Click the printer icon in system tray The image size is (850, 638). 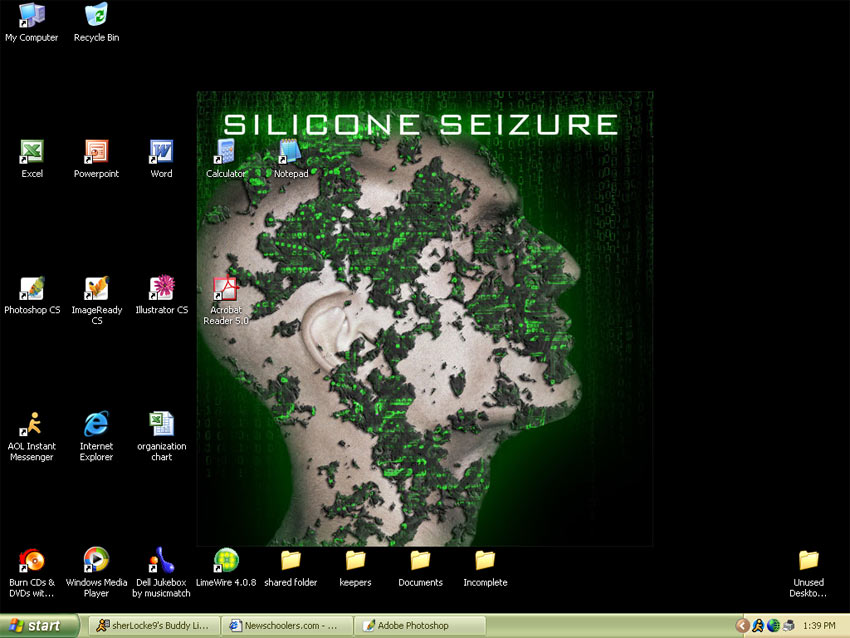pos(788,625)
